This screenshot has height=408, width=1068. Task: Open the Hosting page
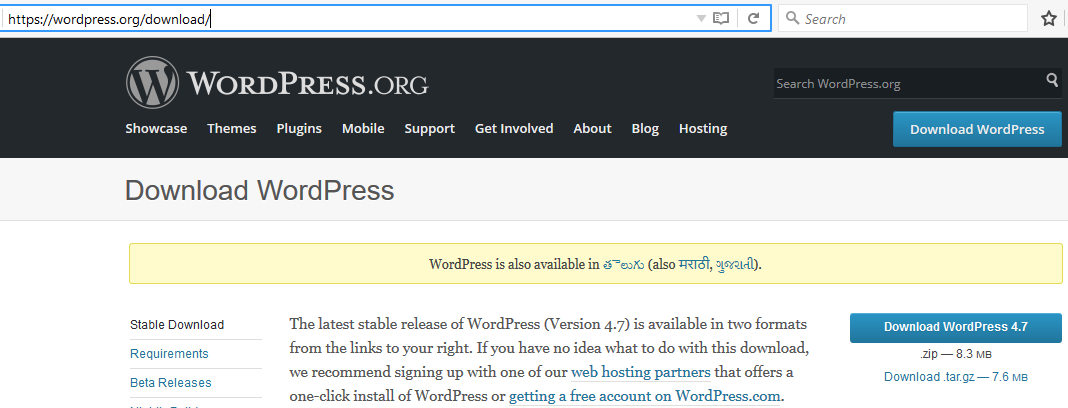703,128
